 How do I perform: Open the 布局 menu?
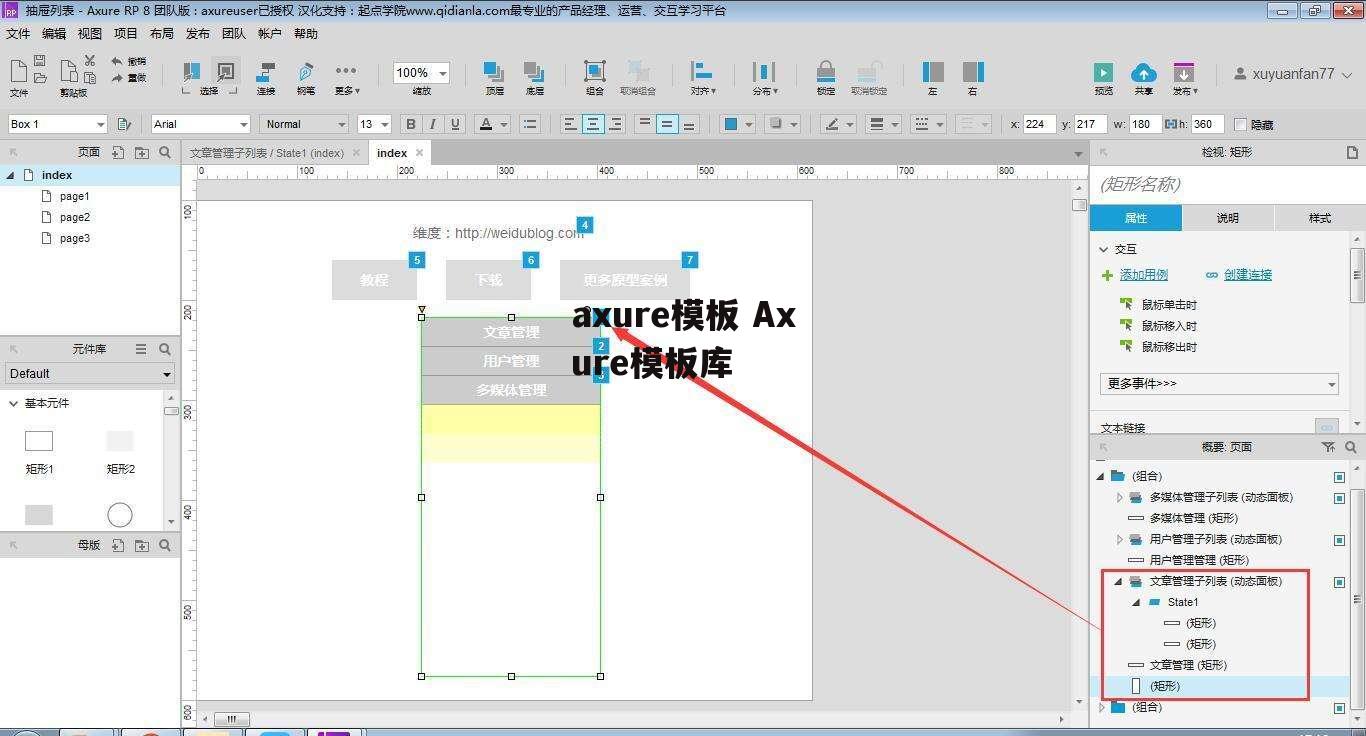[x=162, y=33]
